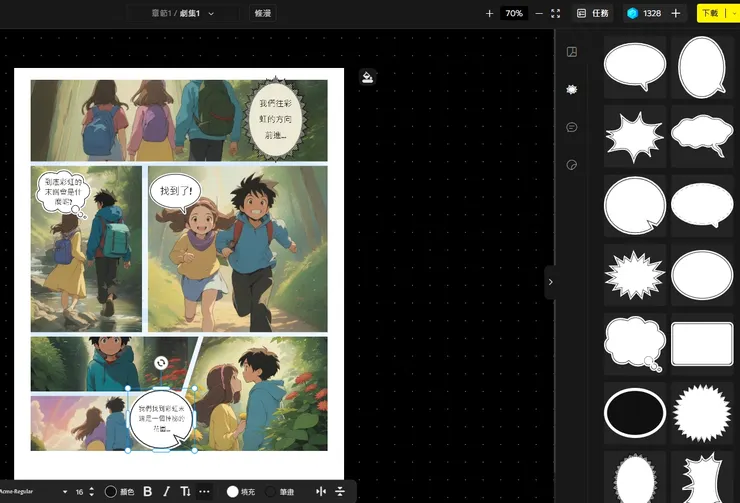Toggle the fill (填充) option

tap(239, 491)
